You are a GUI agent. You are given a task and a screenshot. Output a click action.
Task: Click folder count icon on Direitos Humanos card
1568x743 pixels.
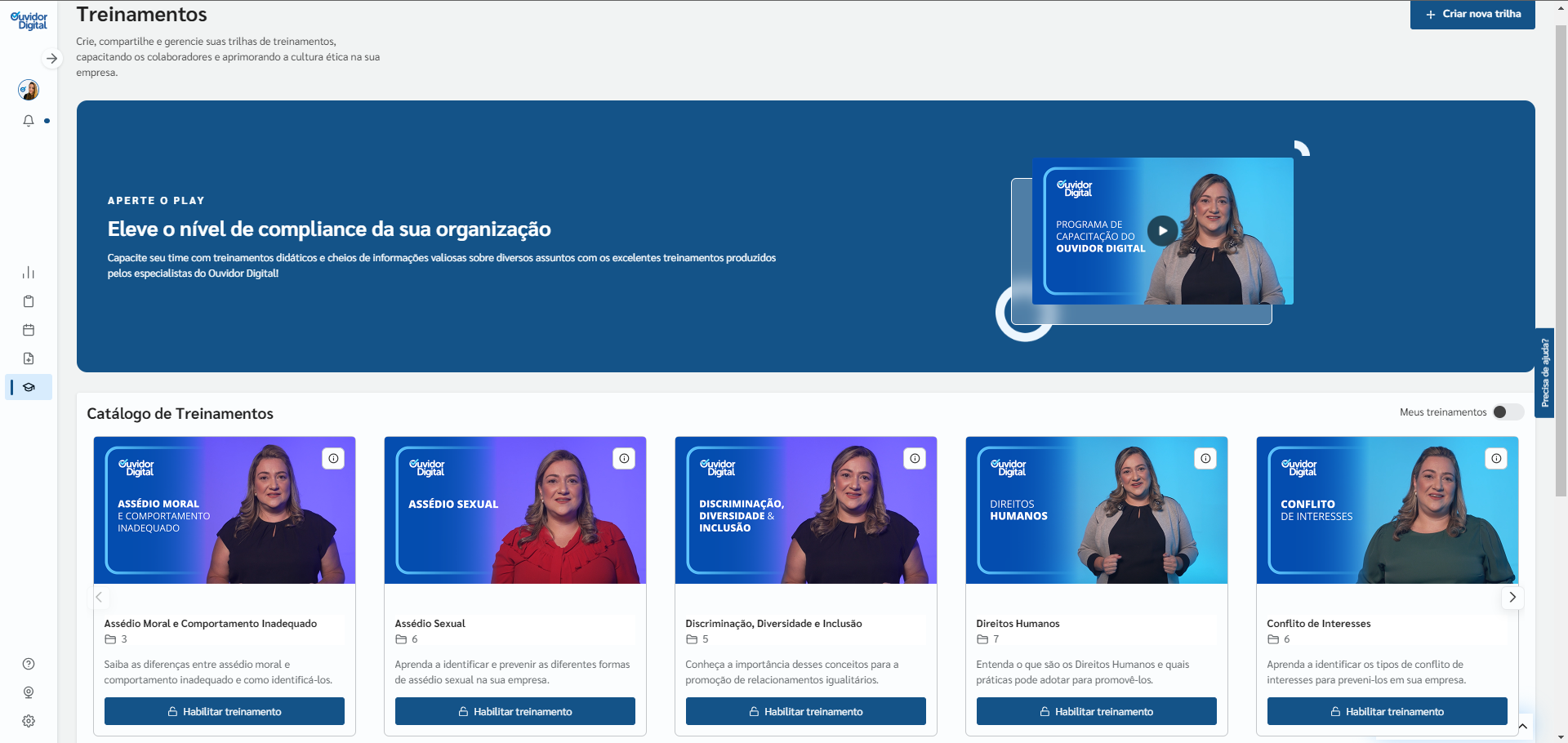(x=982, y=639)
